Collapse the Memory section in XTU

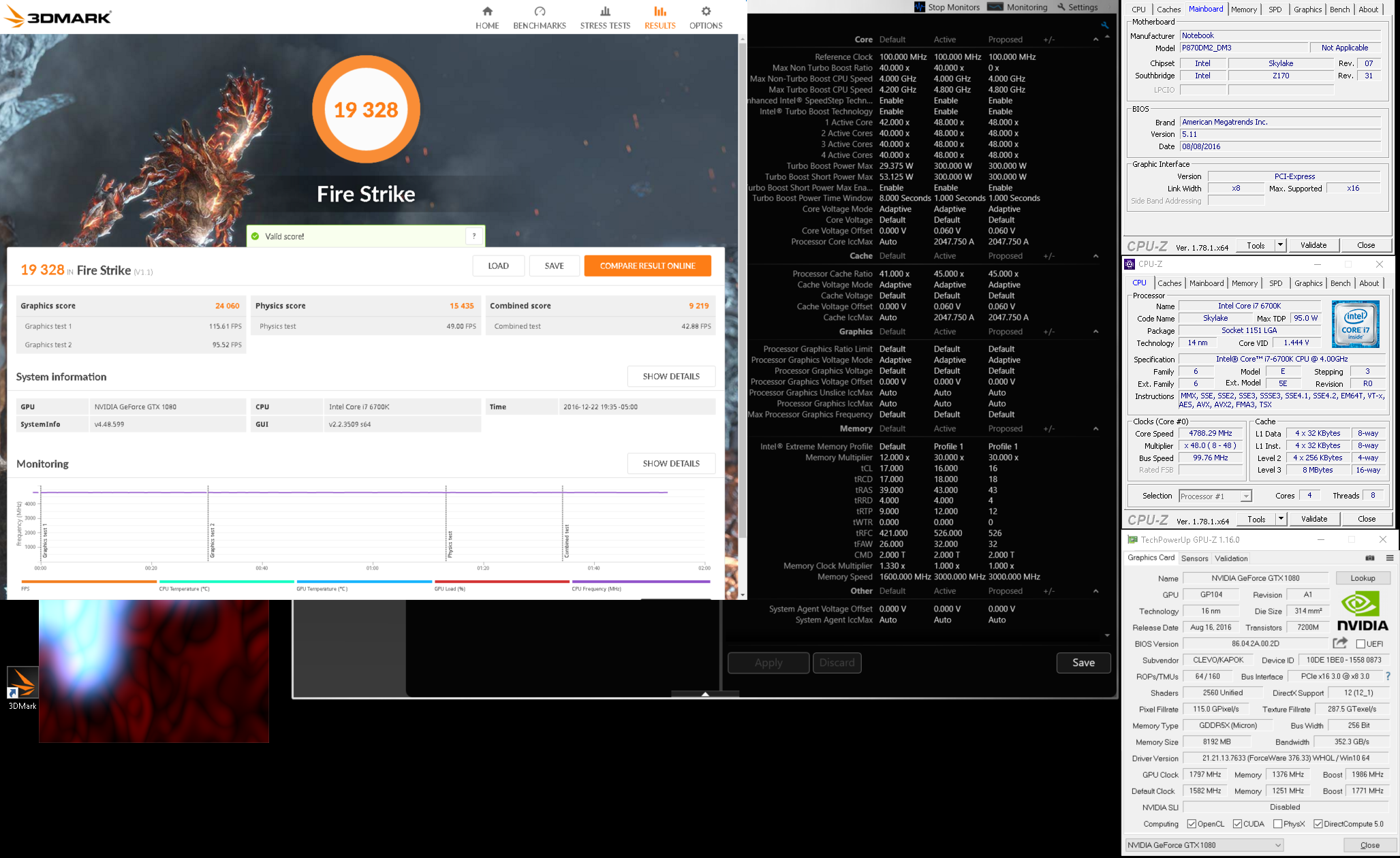(1095, 428)
